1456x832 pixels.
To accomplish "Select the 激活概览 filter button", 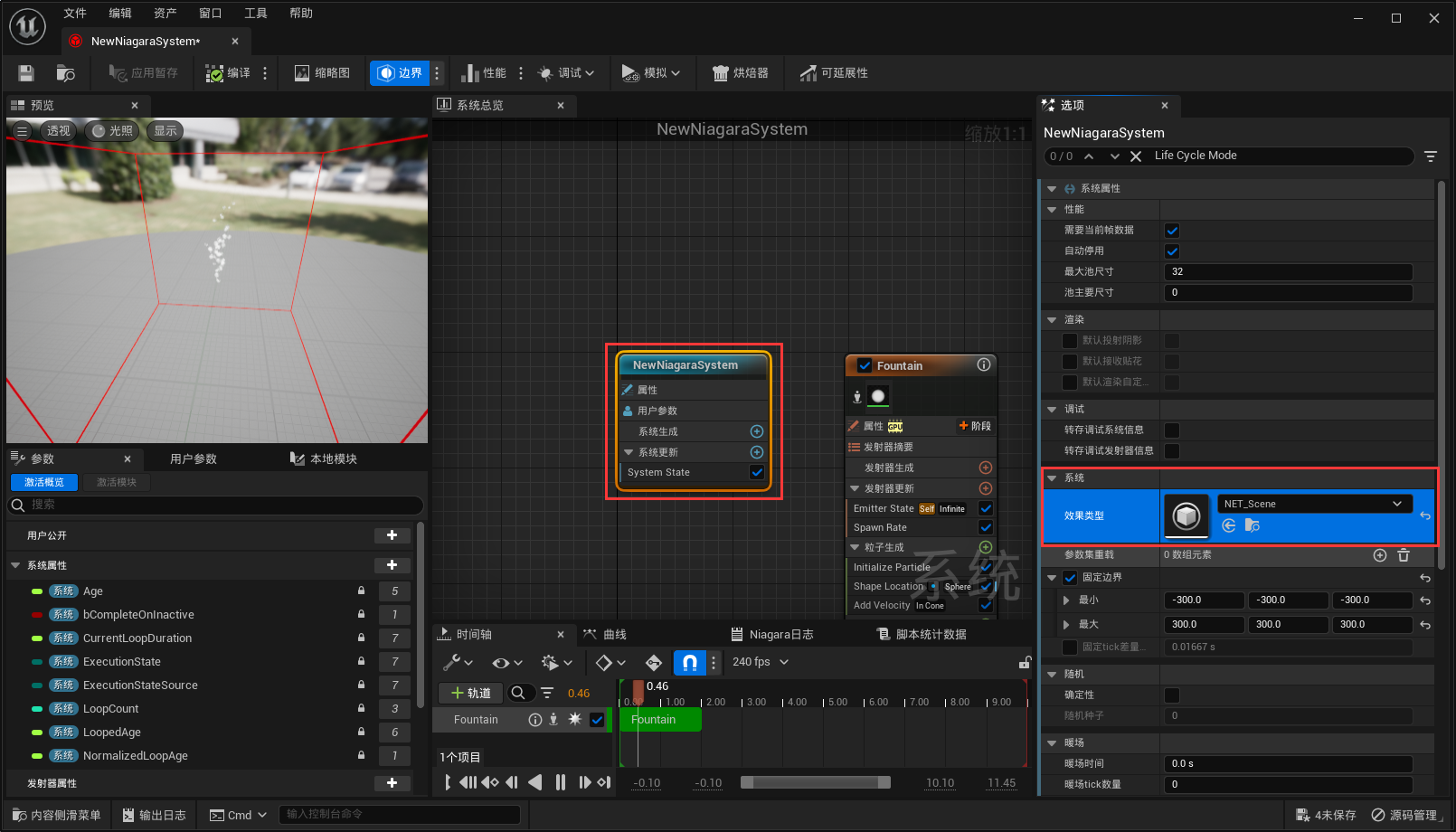I will point(44,483).
